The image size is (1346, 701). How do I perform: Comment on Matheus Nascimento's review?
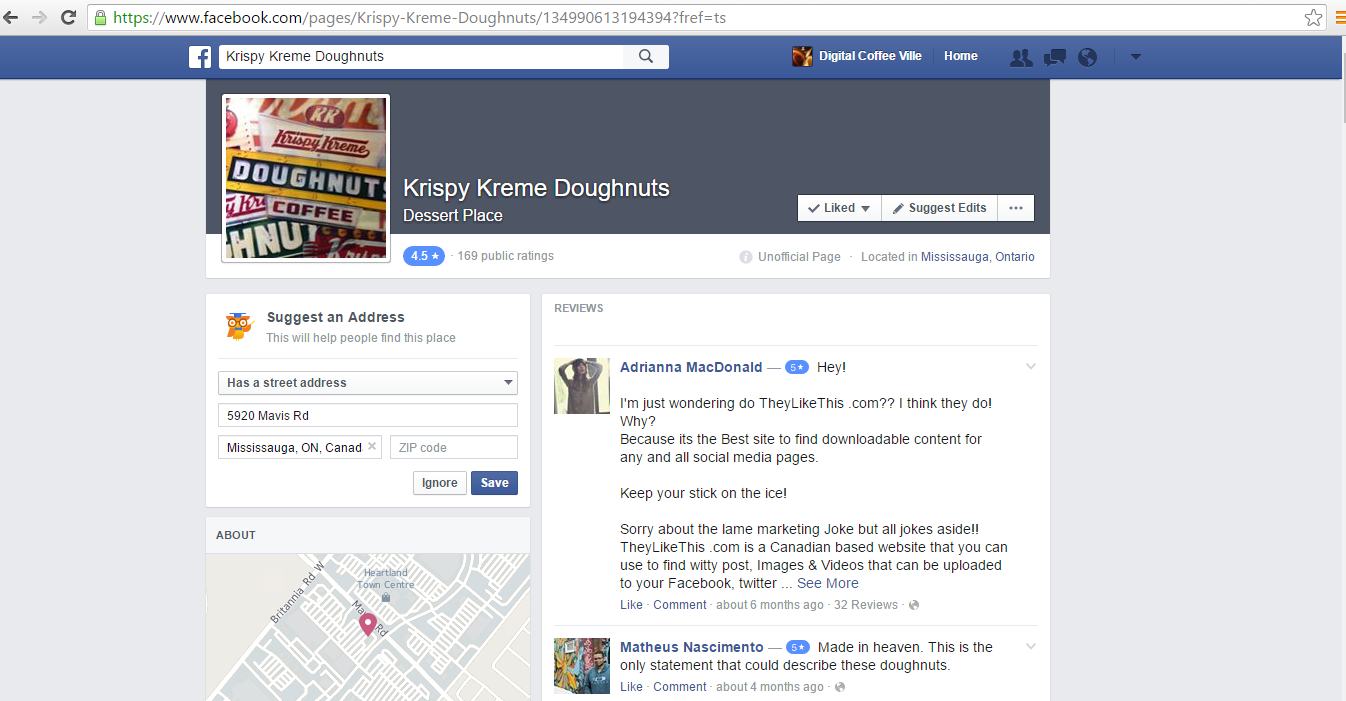pyautogui.click(x=680, y=687)
